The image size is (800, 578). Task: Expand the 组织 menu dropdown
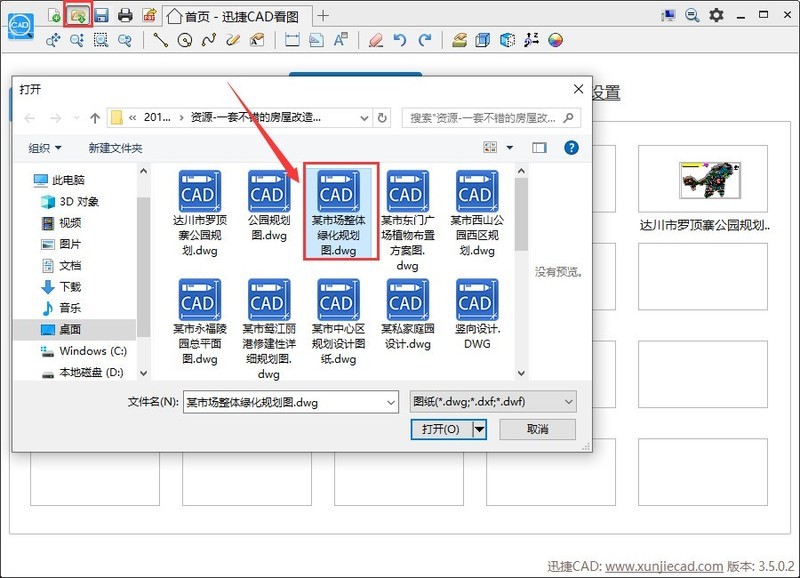pyautogui.click(x=45, y=148)
